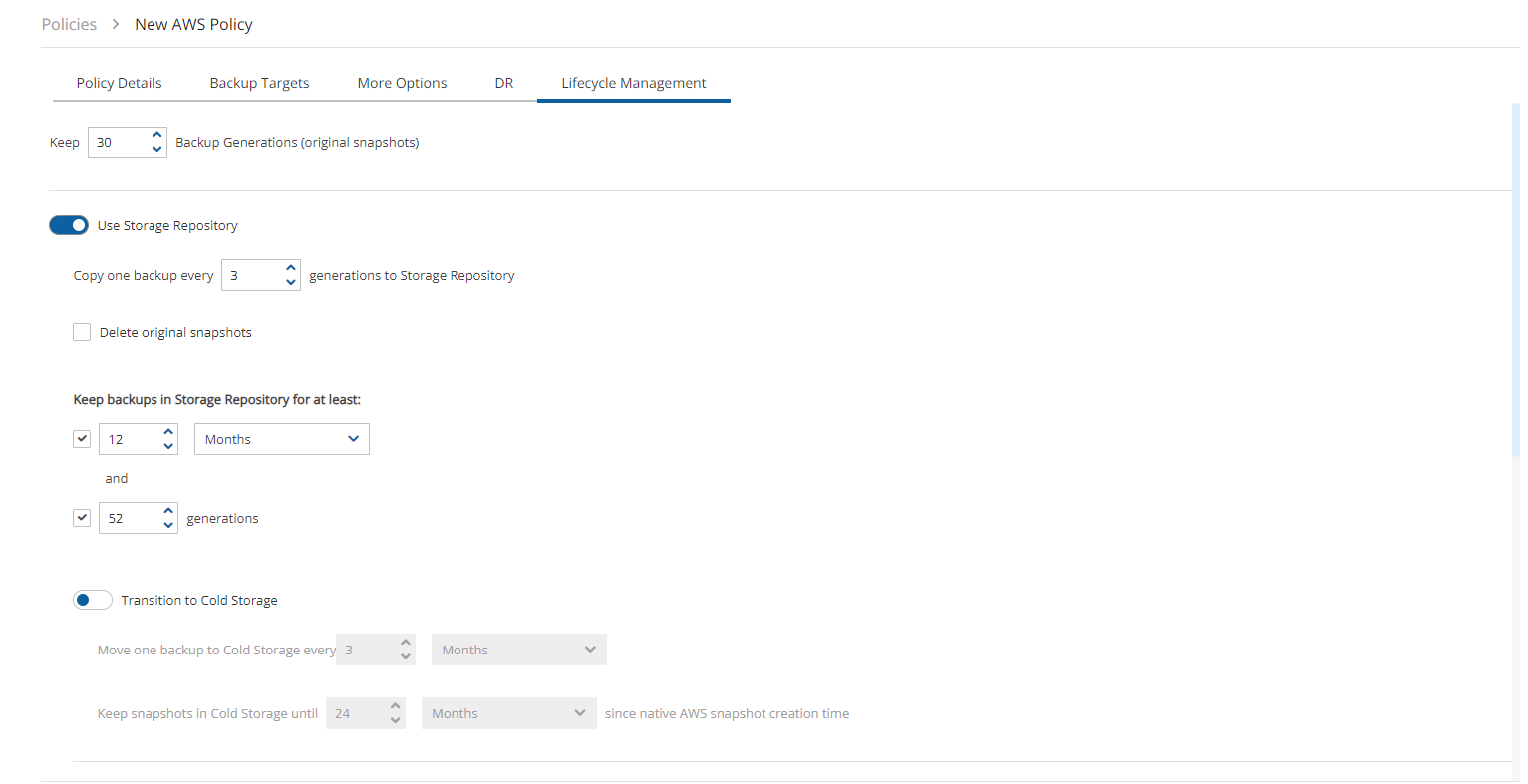
Task: Decrease Backup Generations keep value using down arrow
Action: pyautogui.click(x=156, y=150)
